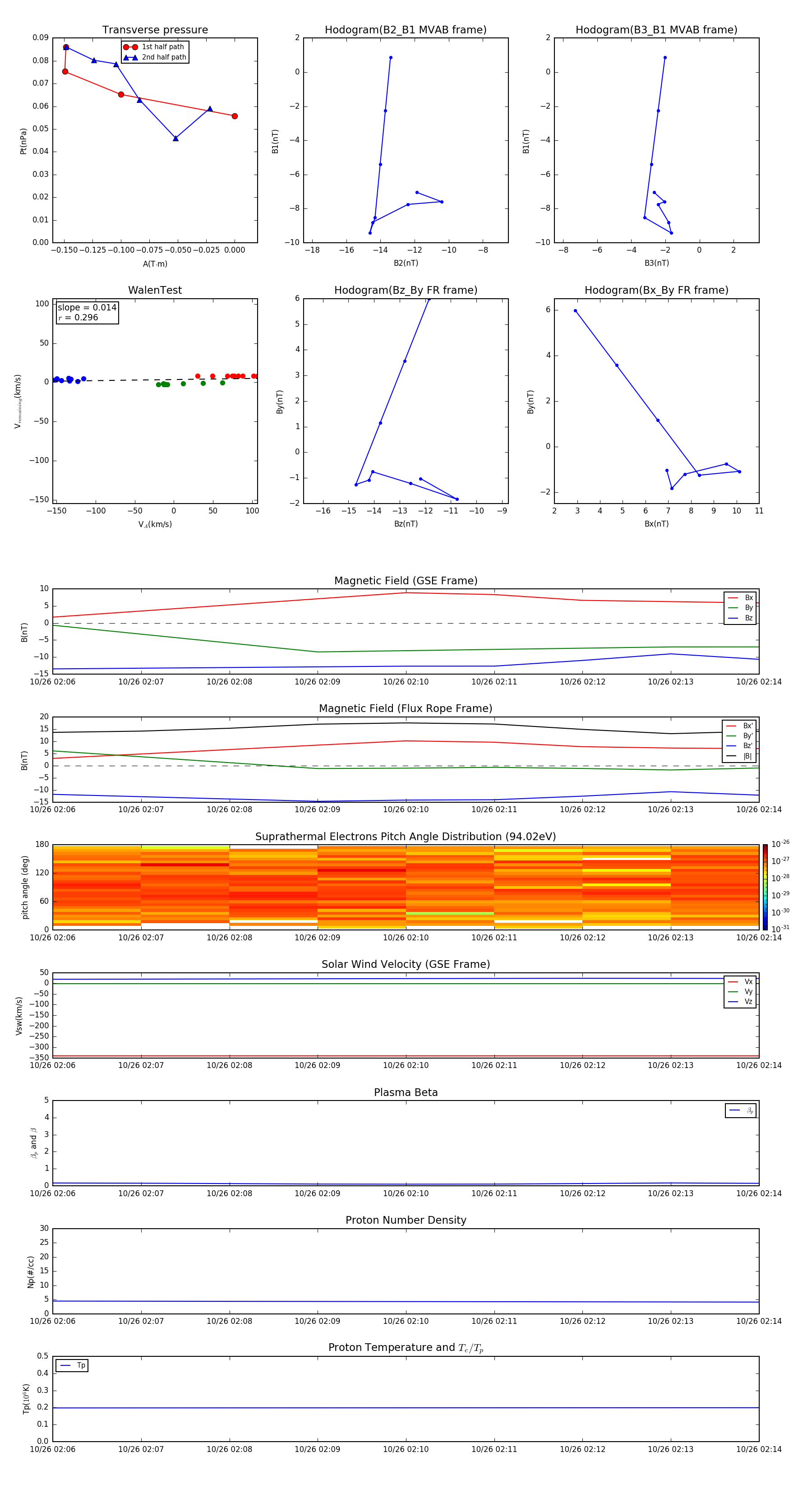Click the "Hodogram(B2_B1 MVAB frame)" title

pyautogui.click(x=406, y=30)
